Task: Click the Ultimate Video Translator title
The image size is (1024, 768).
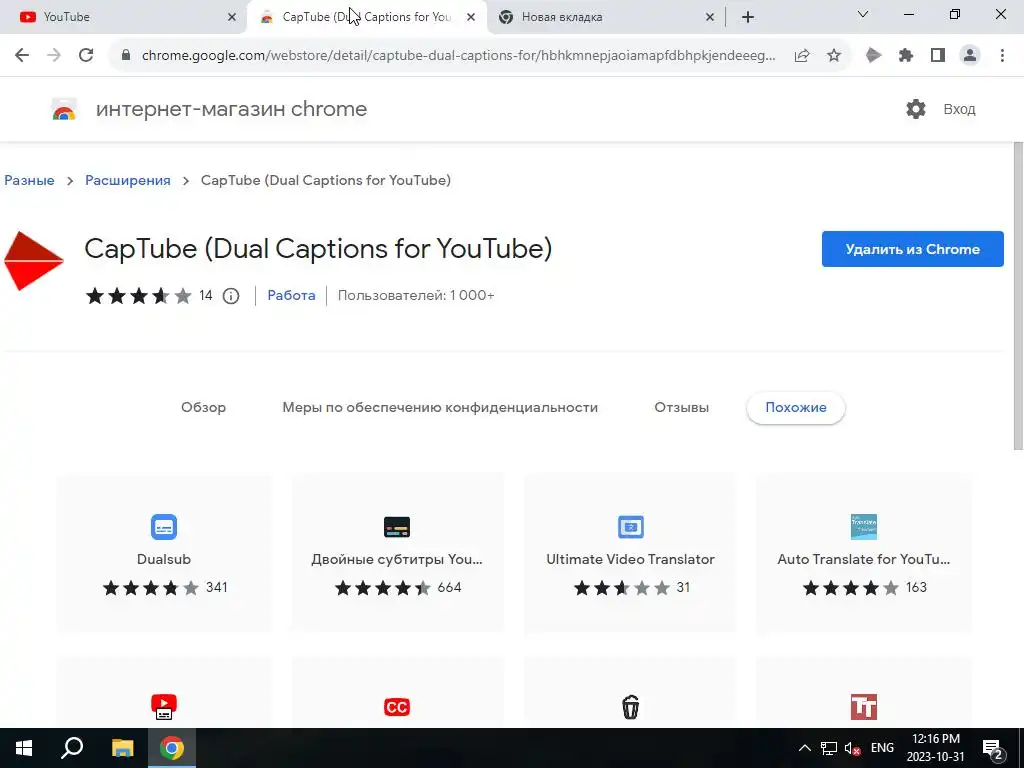Action: (630, 559)
